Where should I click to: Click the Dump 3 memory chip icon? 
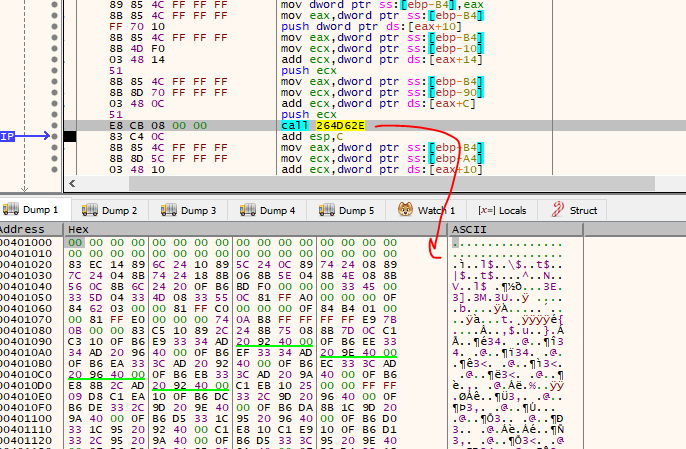(x=168, y=210)
